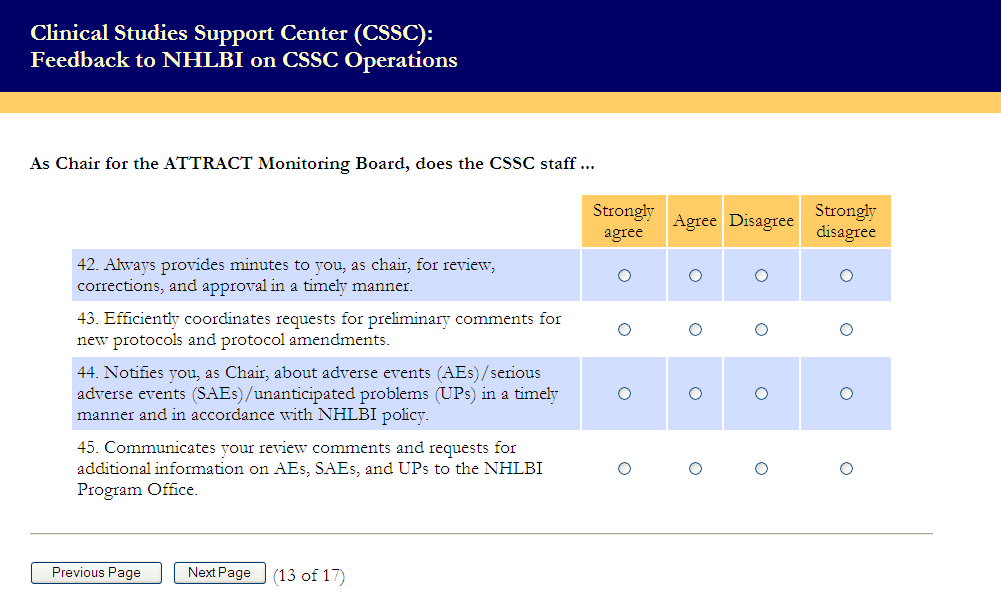Advance with the Next Page button

click(219, 573)
